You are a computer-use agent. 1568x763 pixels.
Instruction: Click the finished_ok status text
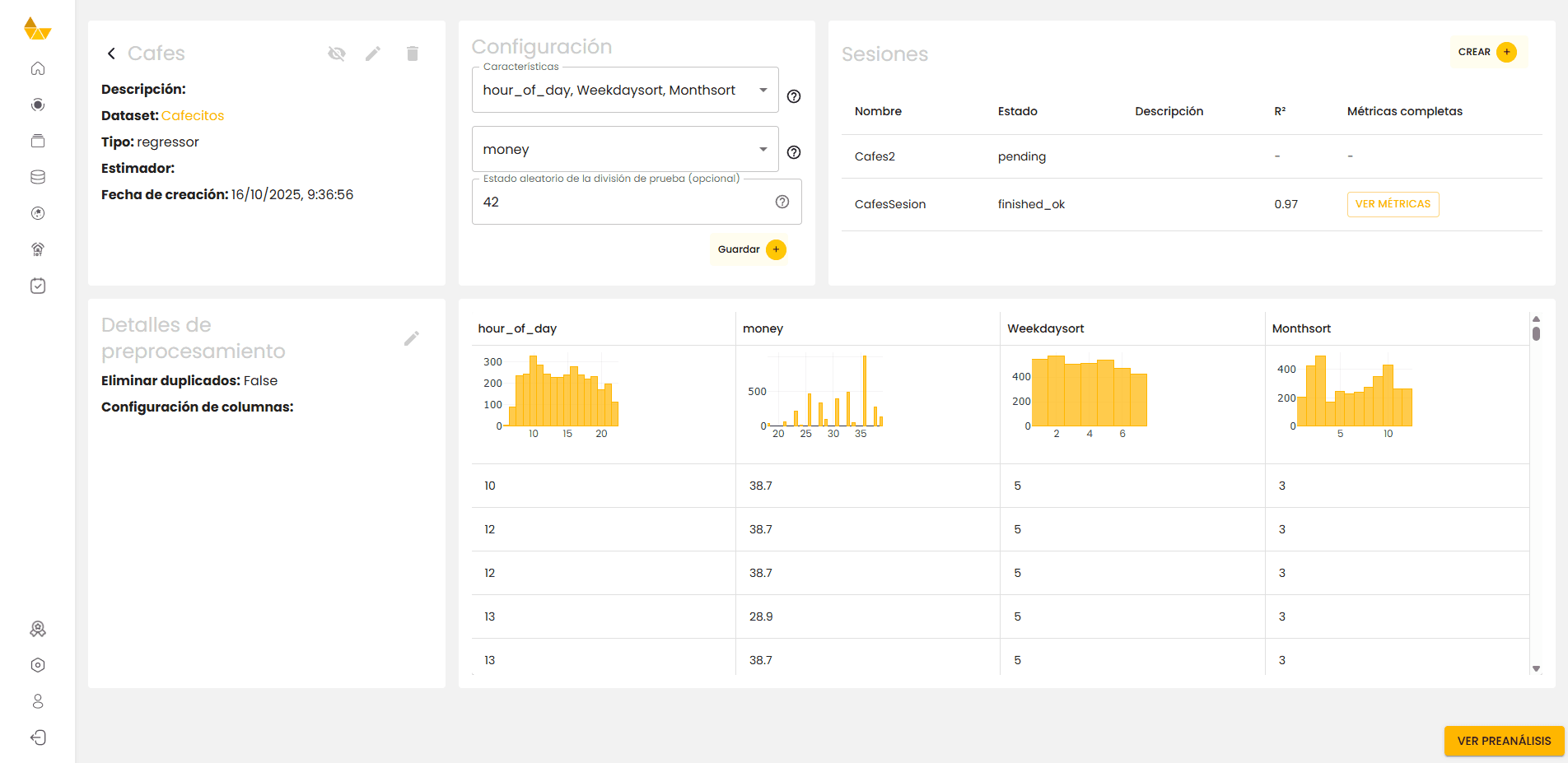pyautogui.click(x=1031, y=204)
